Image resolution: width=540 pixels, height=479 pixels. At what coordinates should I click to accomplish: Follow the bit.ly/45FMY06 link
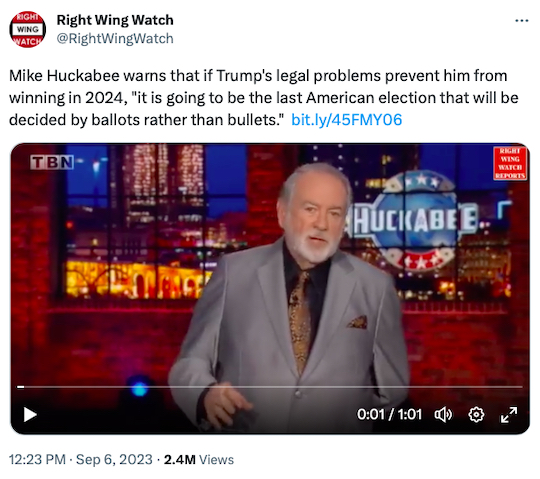(x=346, y=120)
